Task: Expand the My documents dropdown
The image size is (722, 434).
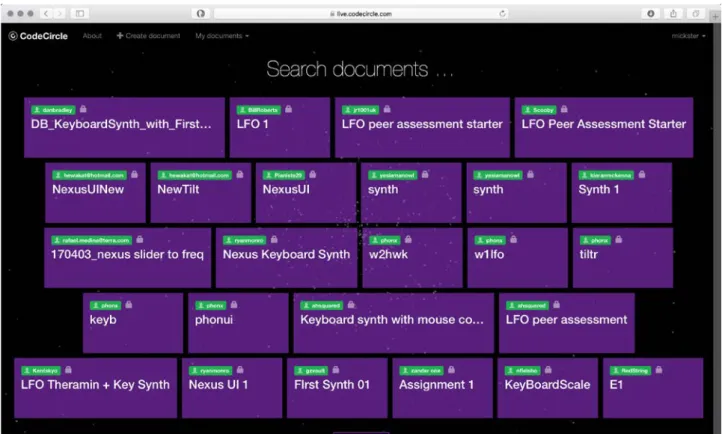Action: [222, 36]
